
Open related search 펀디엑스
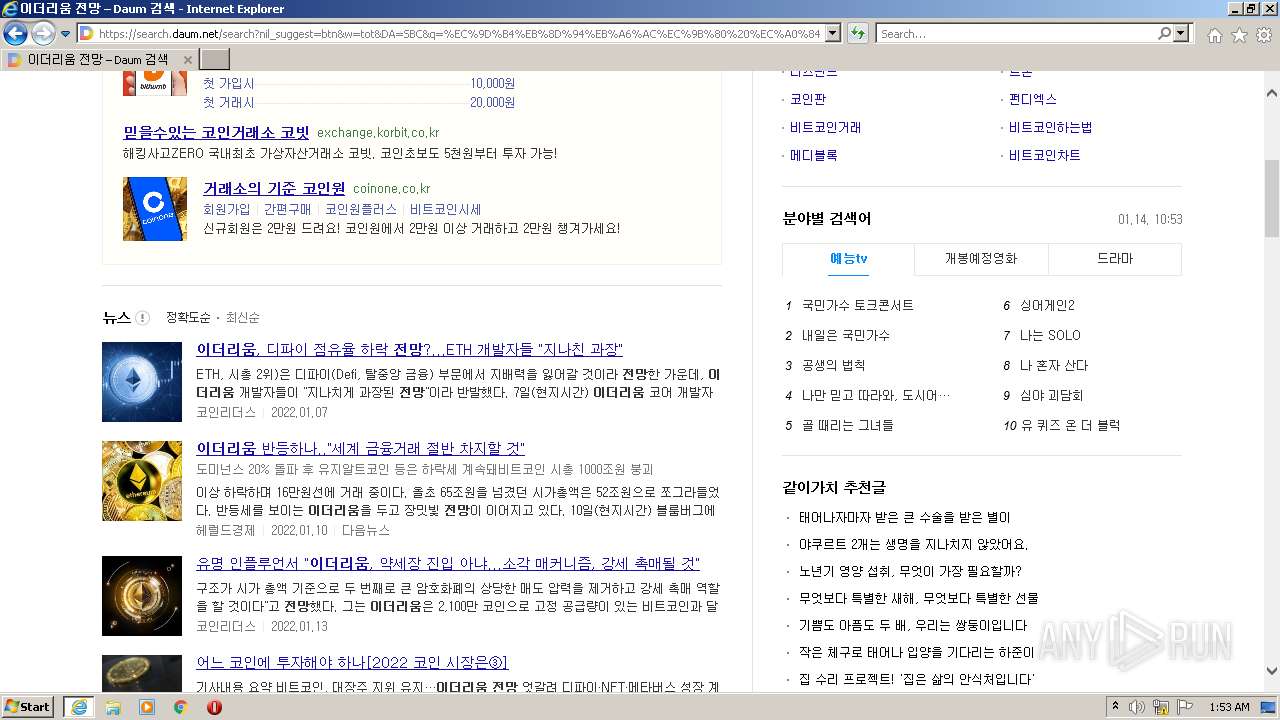tap(1033, 99)
